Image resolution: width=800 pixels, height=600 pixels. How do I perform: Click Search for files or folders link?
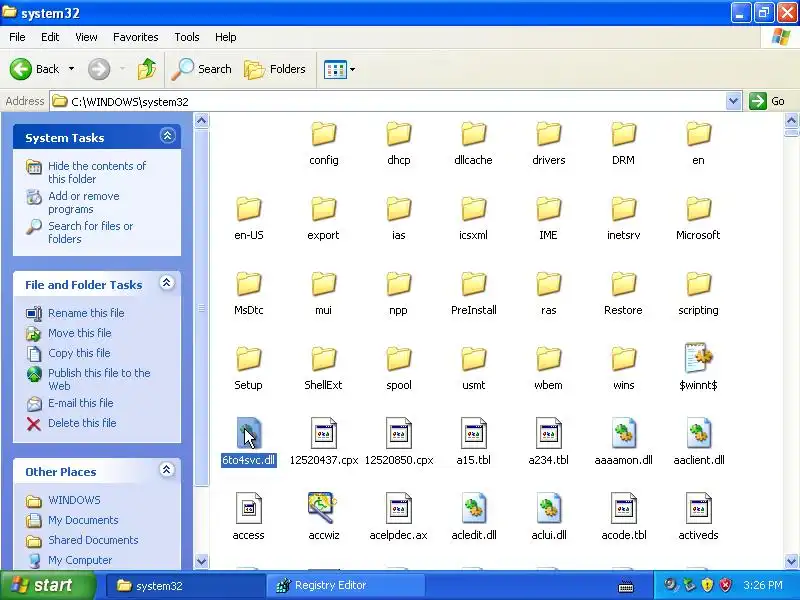tap(90, 232)
